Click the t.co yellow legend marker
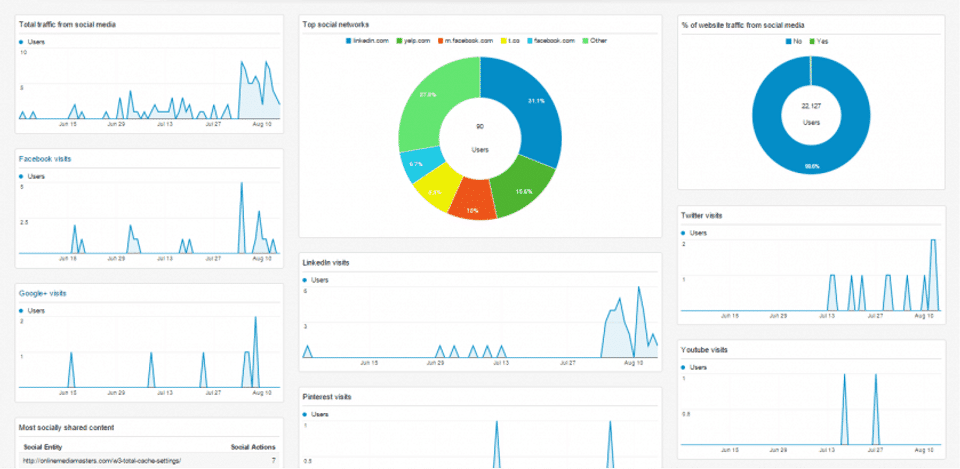960x469 pixels. (x=503, y=41)
